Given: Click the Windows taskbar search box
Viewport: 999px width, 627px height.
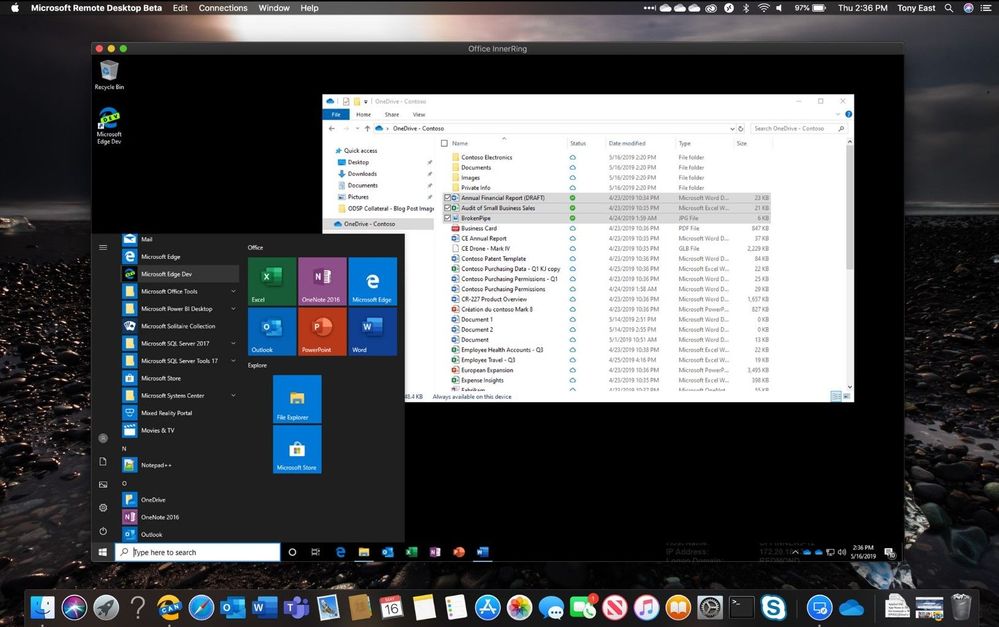Looking at the screenshot, I should coord(198,552).
